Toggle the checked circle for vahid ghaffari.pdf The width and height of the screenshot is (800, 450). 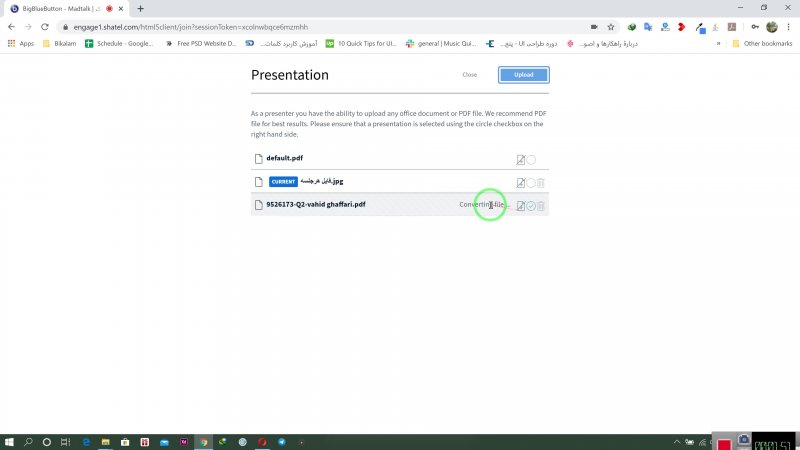pyautogui.click(x=531, y=205)
